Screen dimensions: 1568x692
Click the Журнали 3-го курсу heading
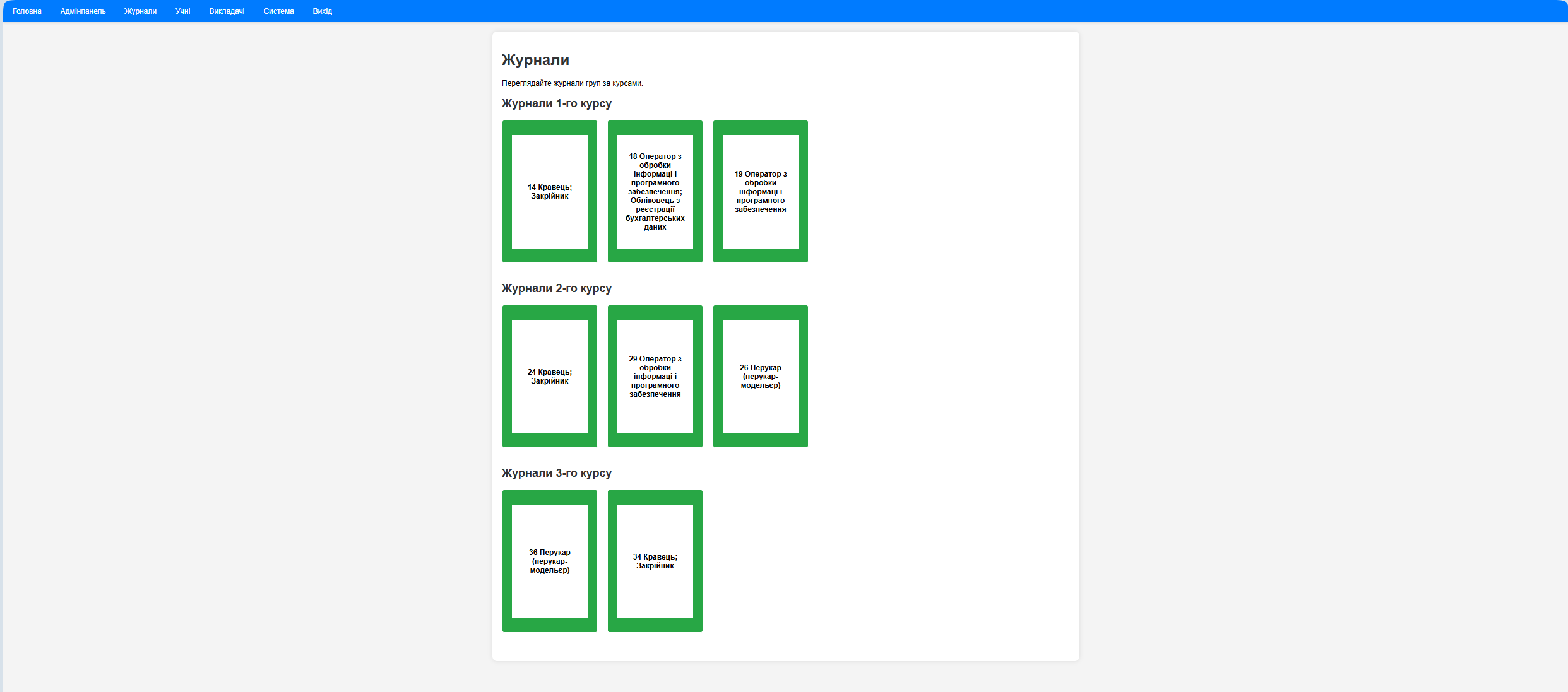[556, 473]
